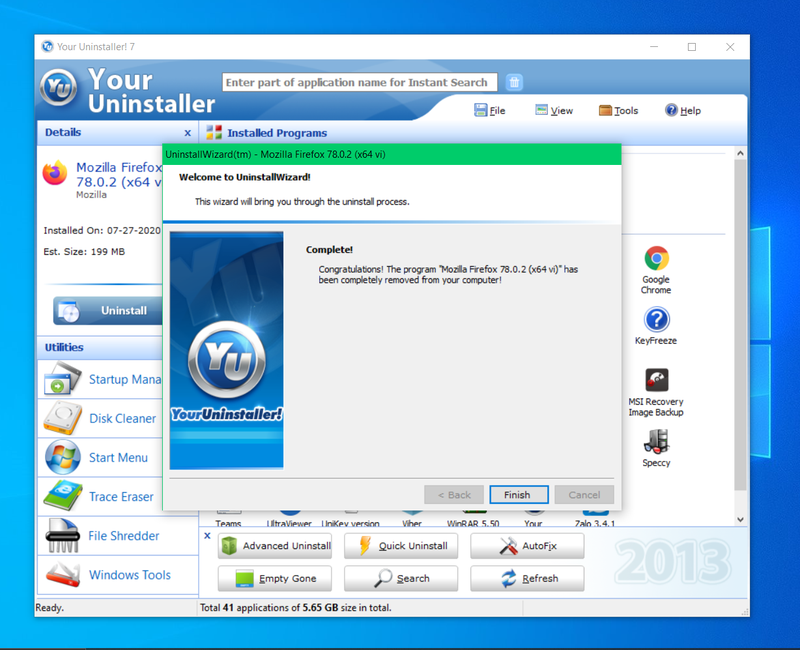Click the Instant Search input field
Screen dimensions: 800x650
357,82
